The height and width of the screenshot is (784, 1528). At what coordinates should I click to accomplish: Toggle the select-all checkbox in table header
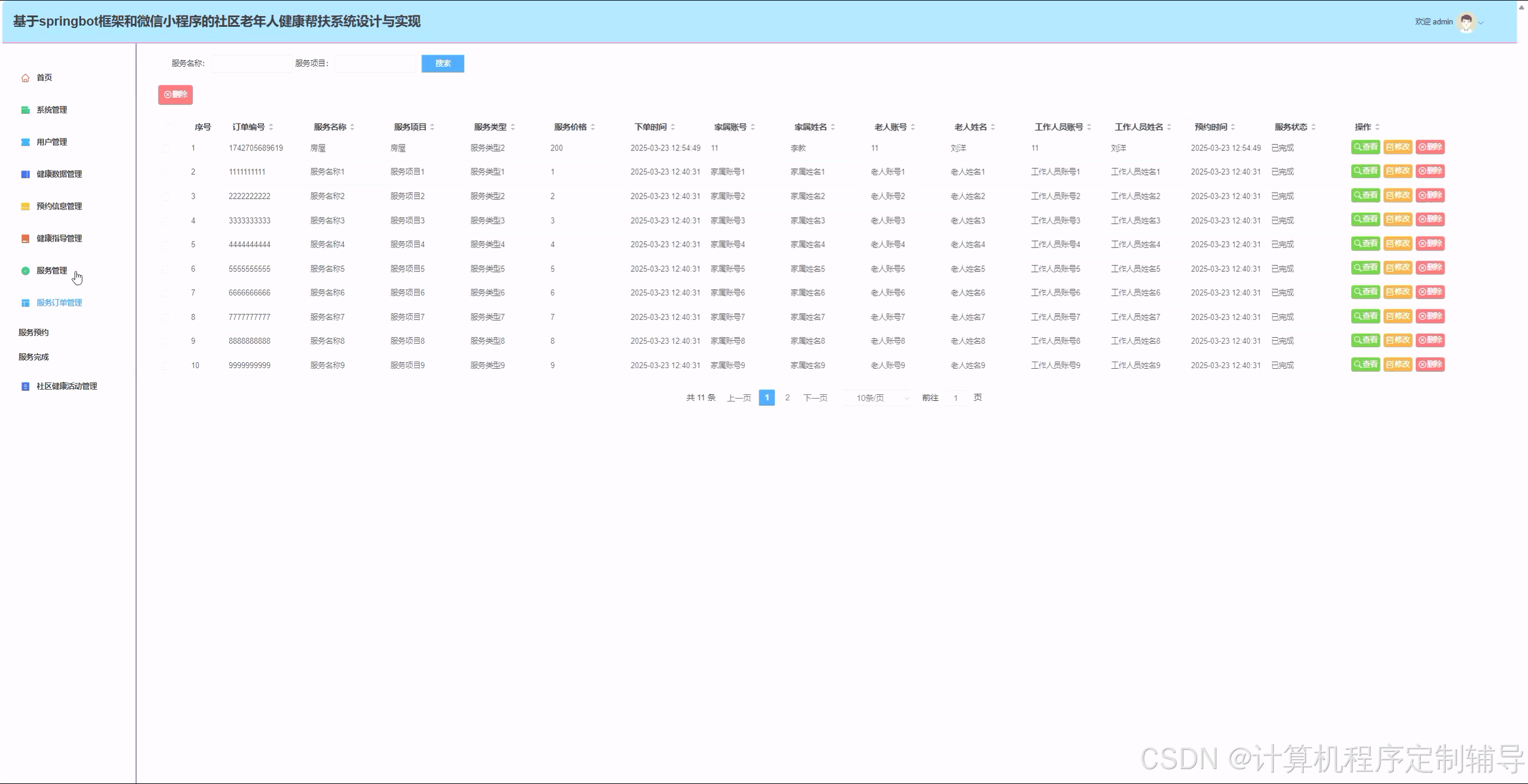coord(169,127)
